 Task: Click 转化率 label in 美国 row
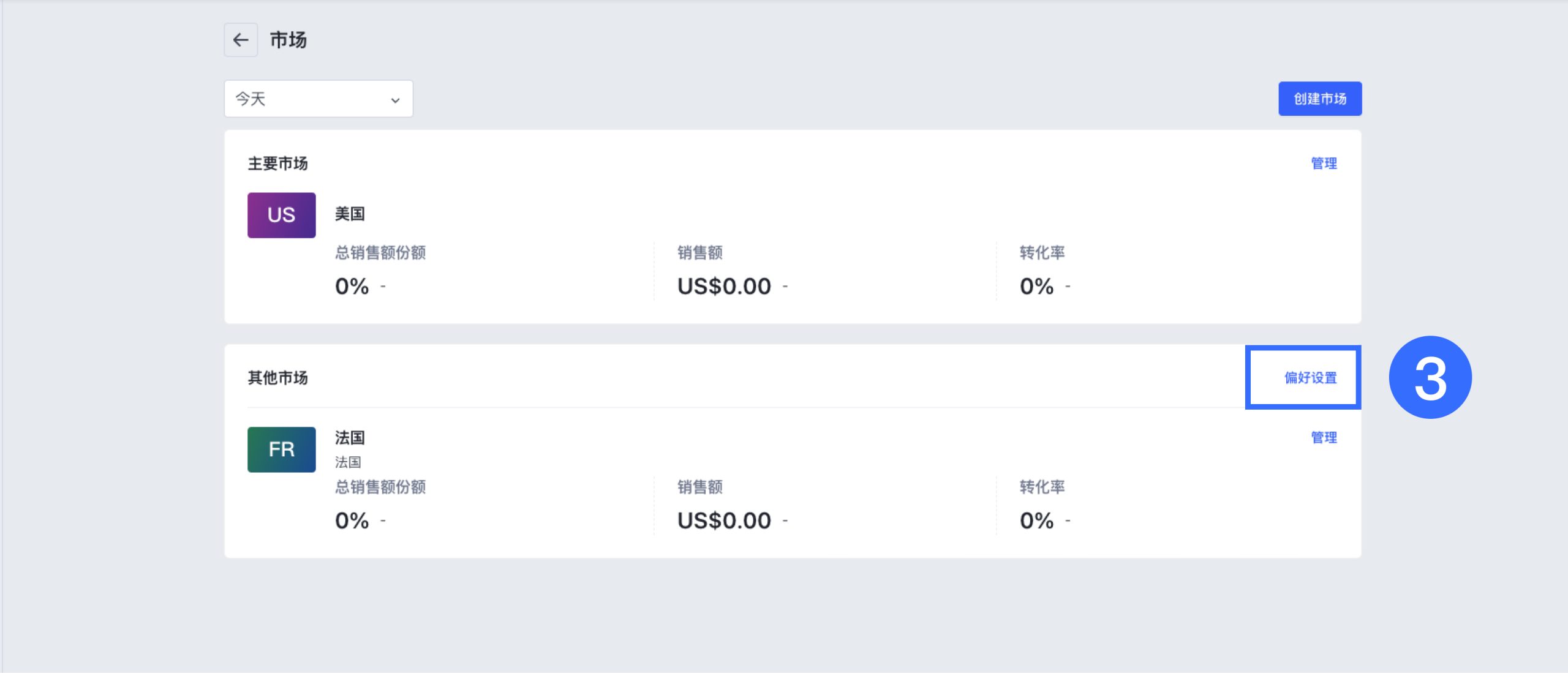pos(1041,252)
